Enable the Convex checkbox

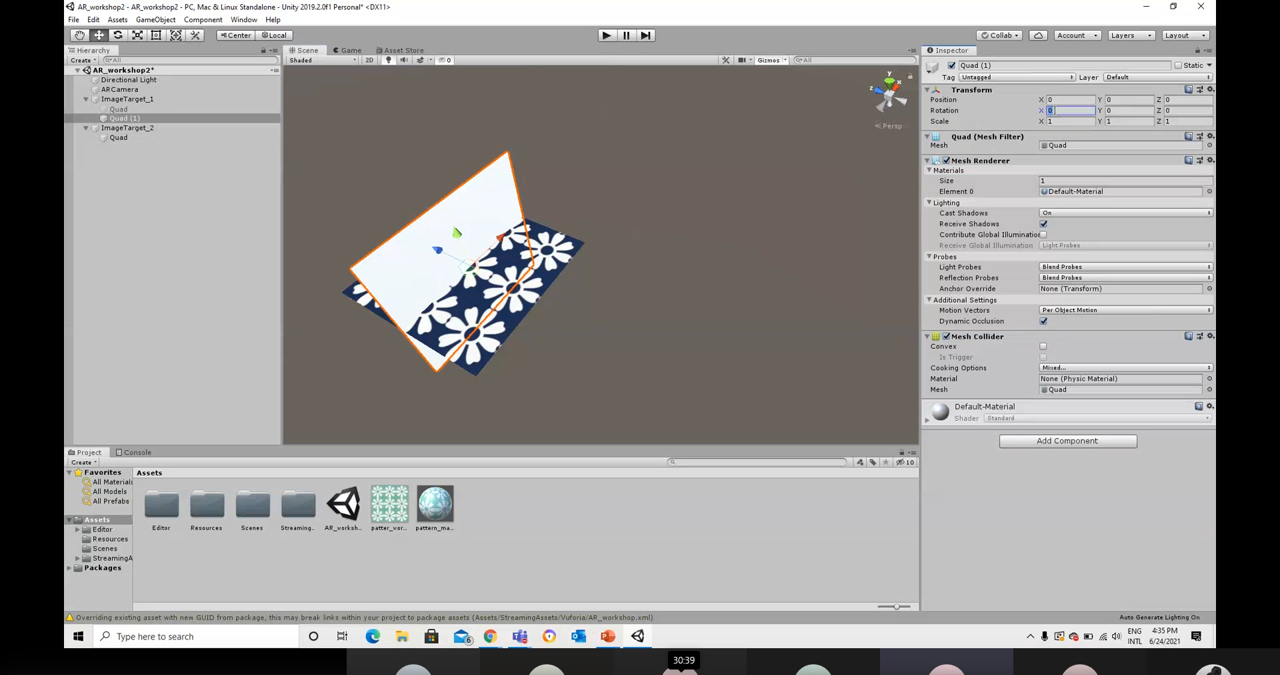pos(1043,346)
